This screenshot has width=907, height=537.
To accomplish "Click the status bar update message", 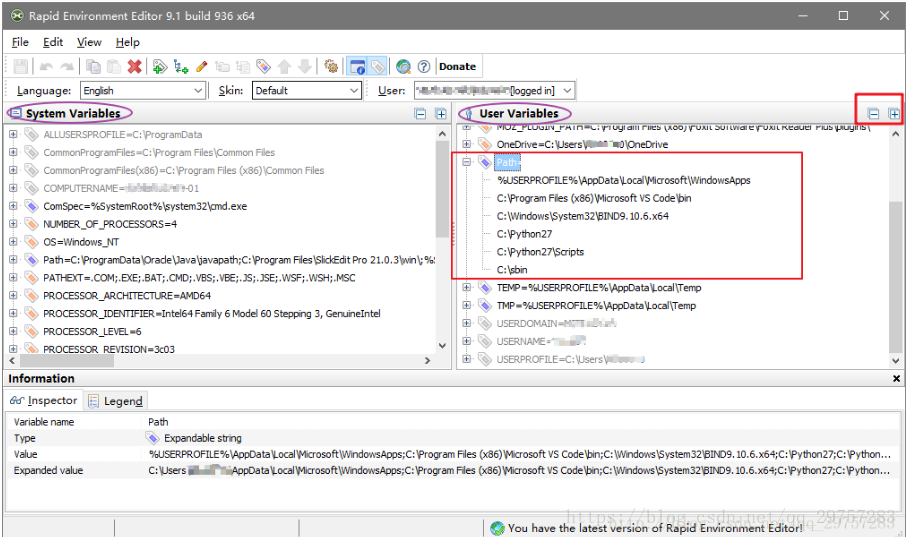I will click(x=654, y=528).
